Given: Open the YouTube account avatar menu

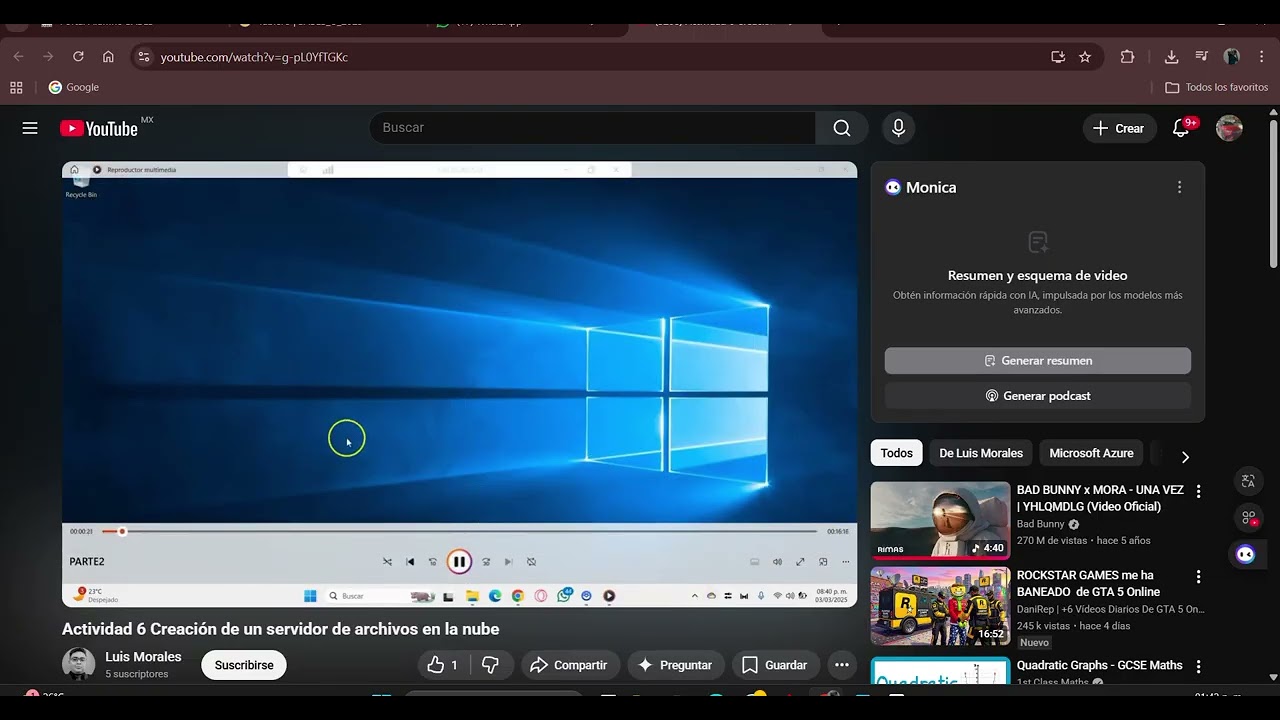Looking at the screenshot, I should pos(1229,128).
